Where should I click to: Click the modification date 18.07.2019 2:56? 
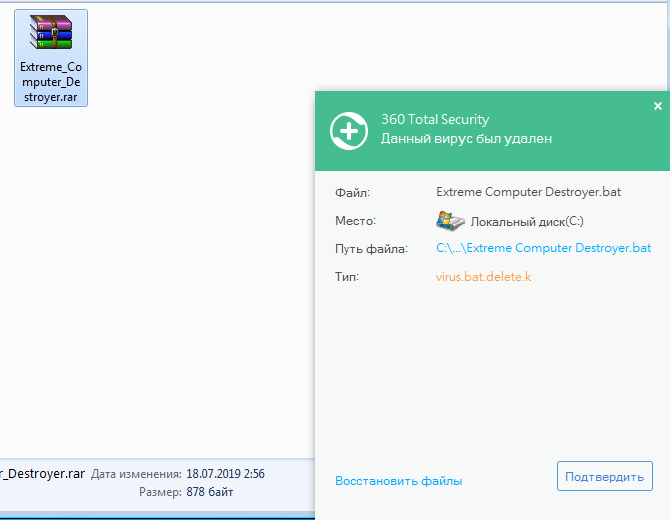pyautogui.click(x=225, y=474)
